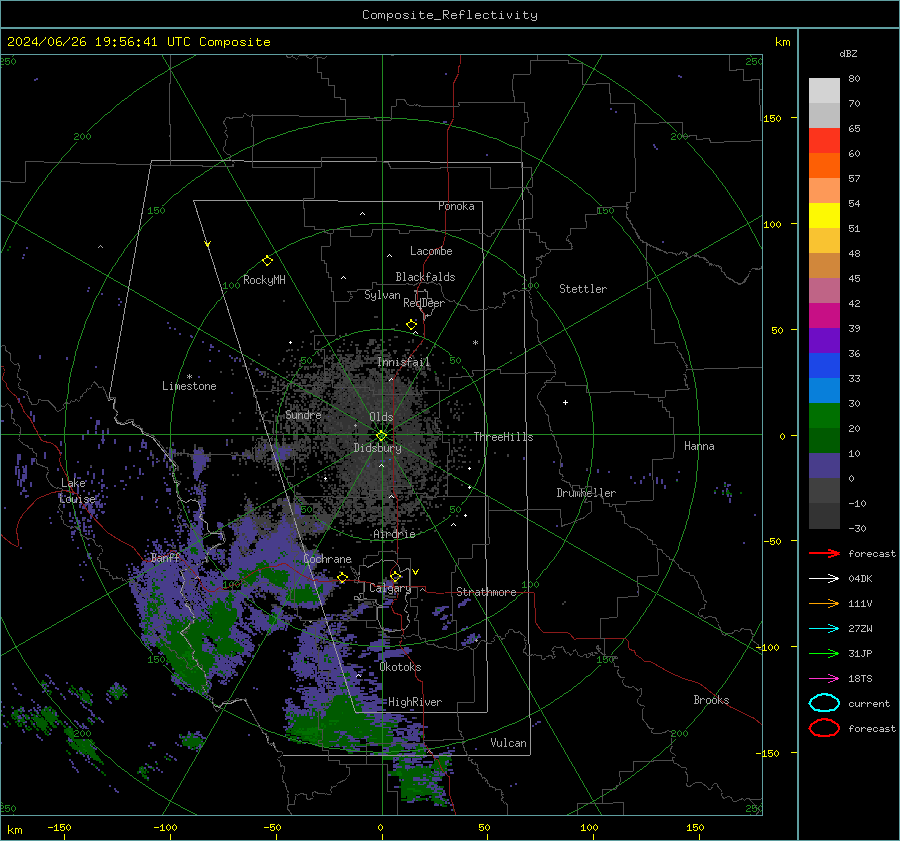Click the Cochrane label

click(327, 559)
